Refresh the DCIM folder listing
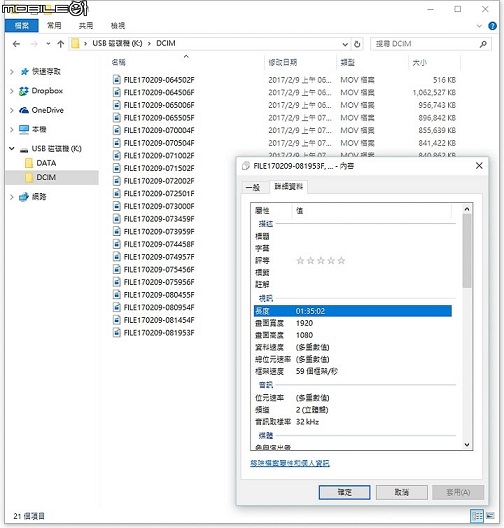The image size is (504, 528). coord(357,44)
